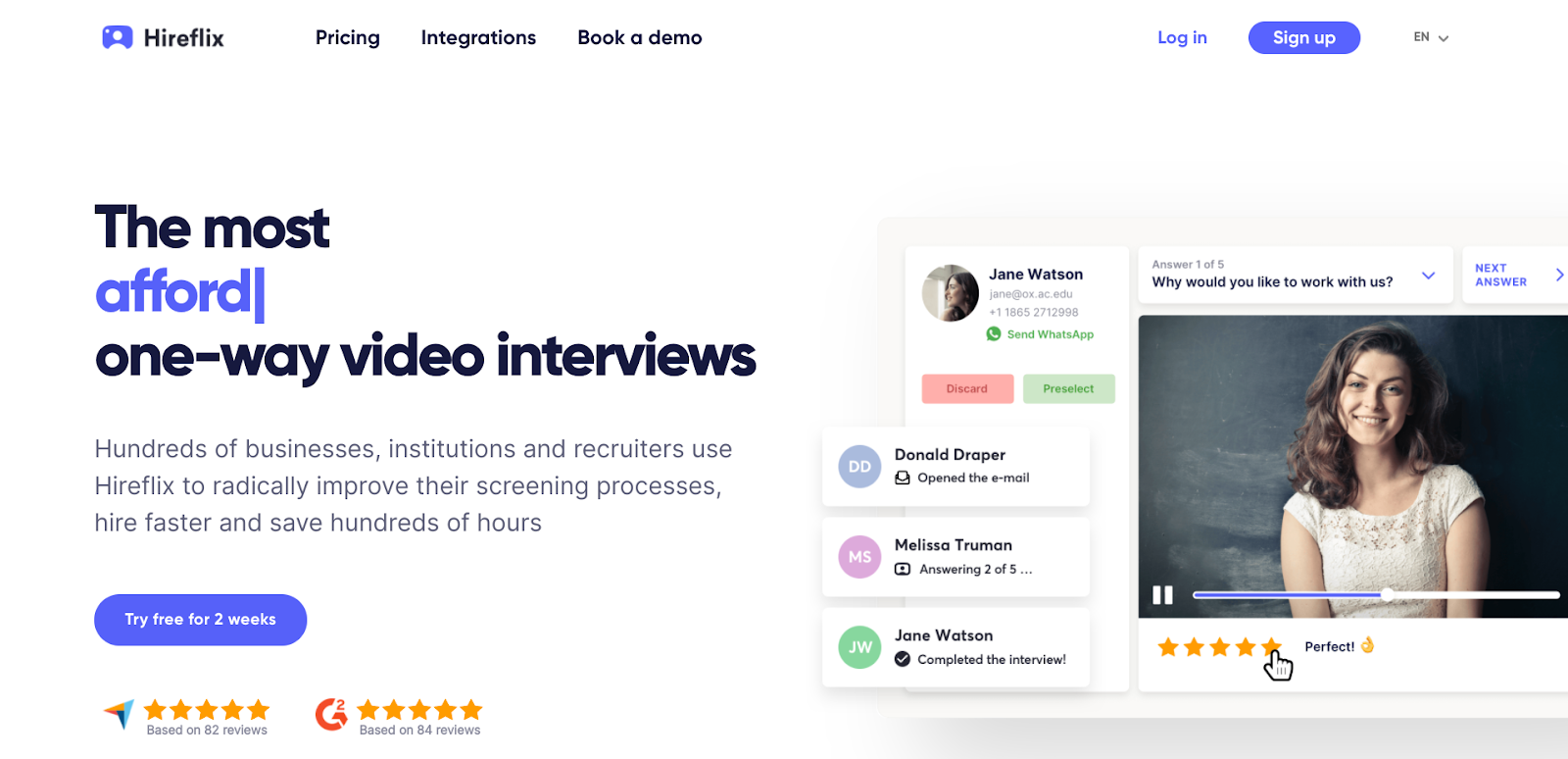The width and height of the screenshot is (1568, 759).
Task: Pause the interview video
Action: click(1163, 595)
